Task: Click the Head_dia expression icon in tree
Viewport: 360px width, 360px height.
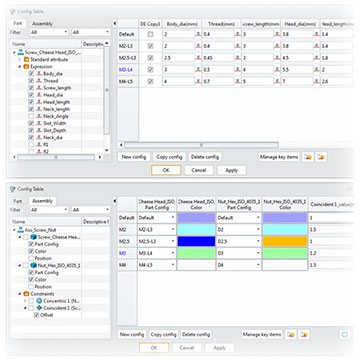Action: (39, 95)
